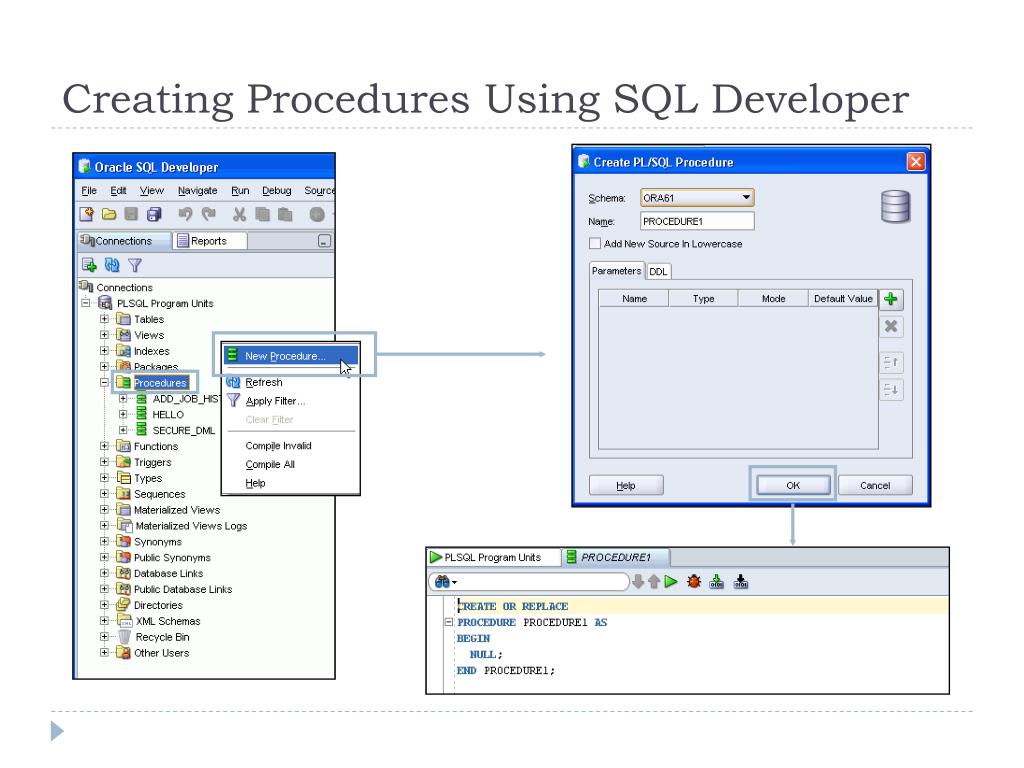The image size is (1024, 768).
Task: Click the New Connection icon in Connections panel
Action: pos(89,264)
